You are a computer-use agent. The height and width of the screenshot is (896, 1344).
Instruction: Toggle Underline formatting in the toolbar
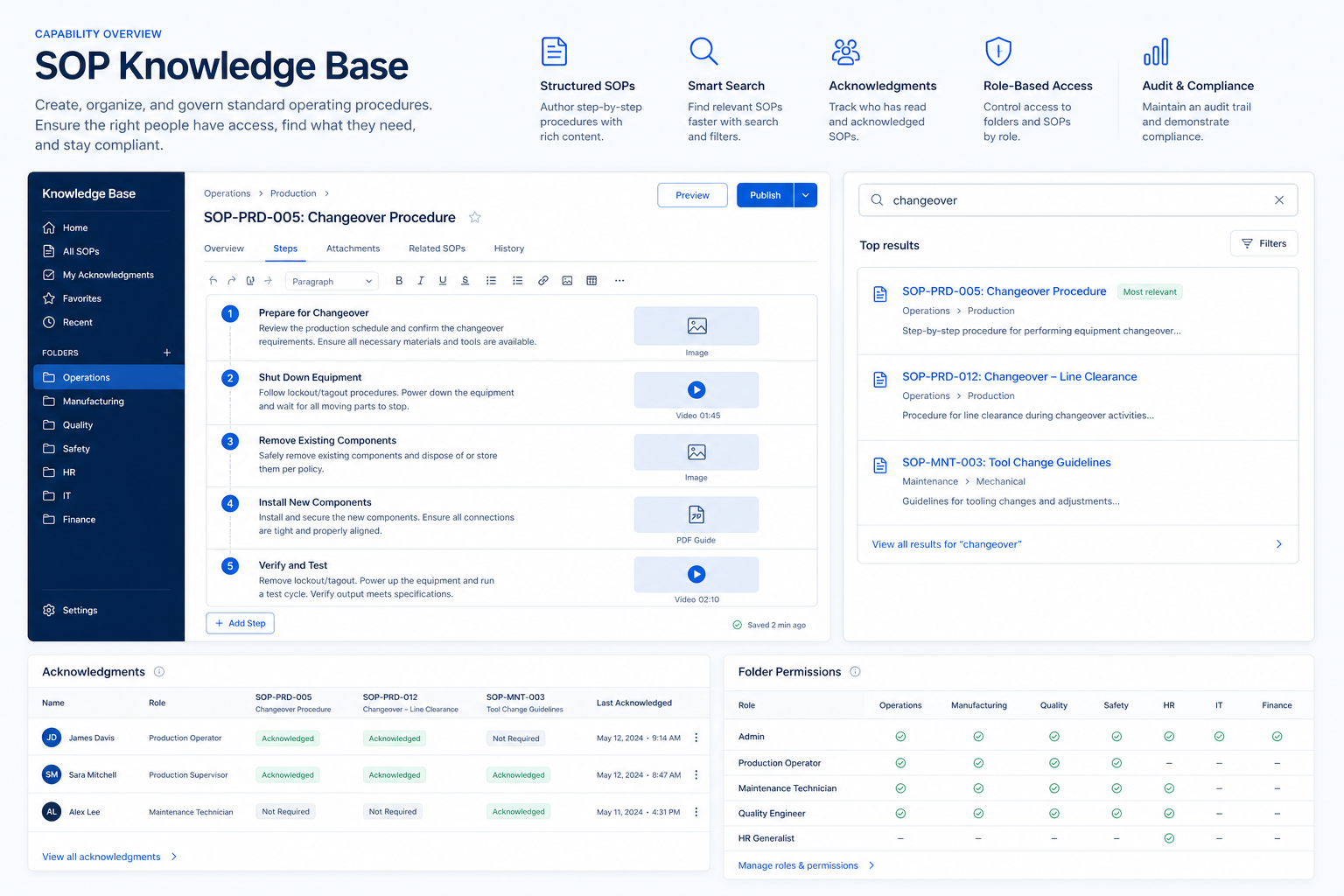point(443,281)
